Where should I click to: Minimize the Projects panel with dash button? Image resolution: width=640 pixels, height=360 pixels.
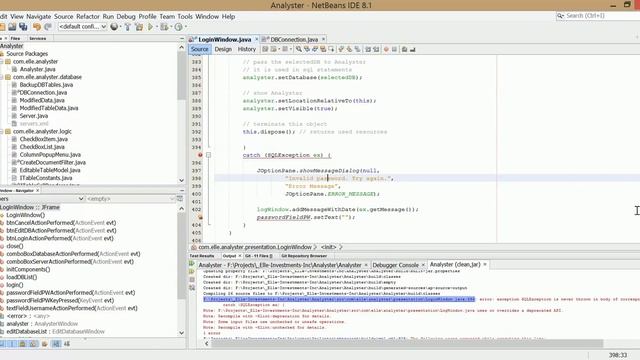pos(182,38)
